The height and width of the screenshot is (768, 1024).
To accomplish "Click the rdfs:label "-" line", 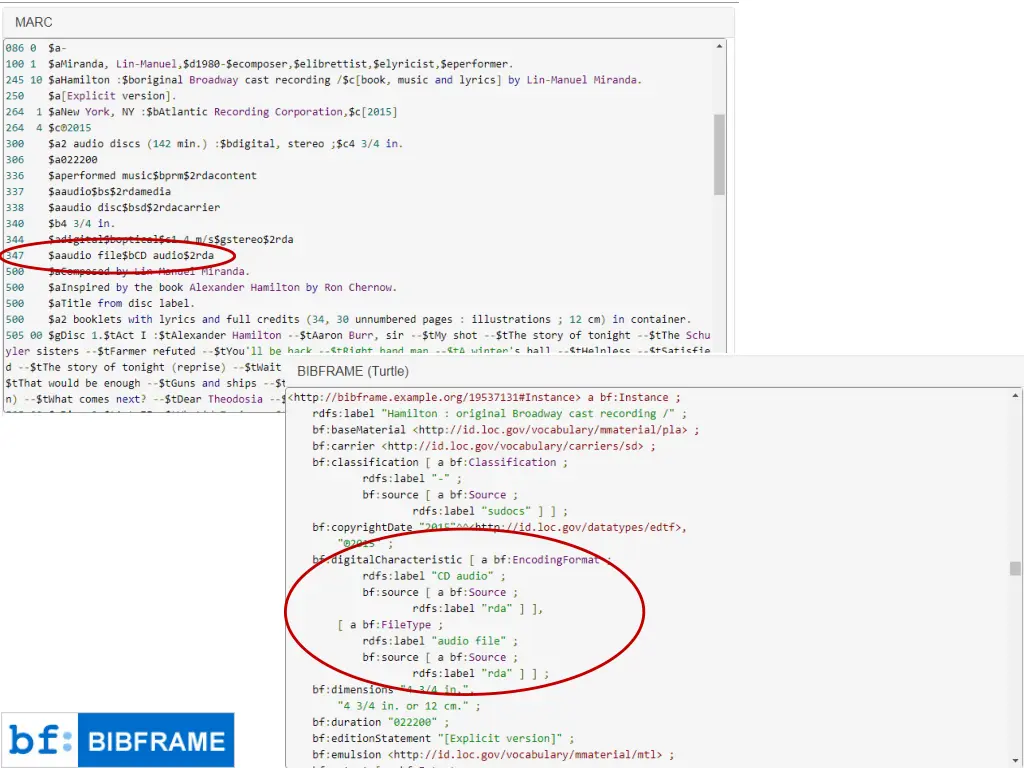I will [412, 479].
